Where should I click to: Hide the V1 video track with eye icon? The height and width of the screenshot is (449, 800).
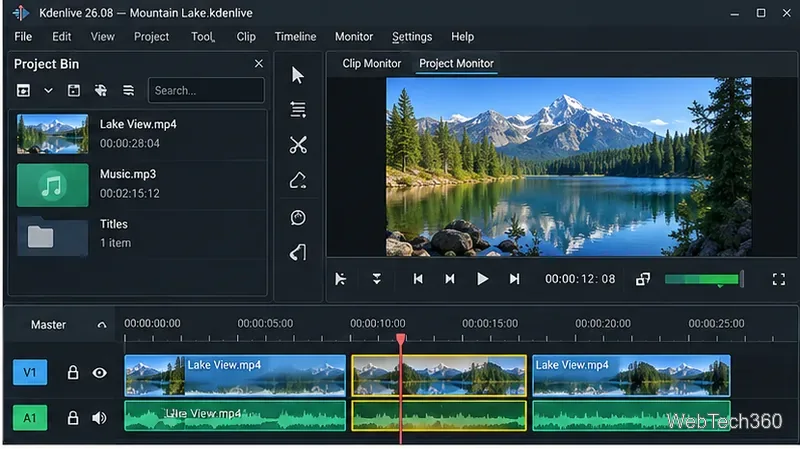click(99, 373)
